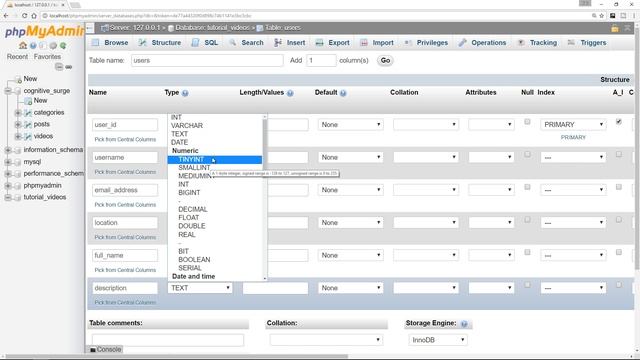Open the TEXT type dropdown for description

(x=200, y=288)
